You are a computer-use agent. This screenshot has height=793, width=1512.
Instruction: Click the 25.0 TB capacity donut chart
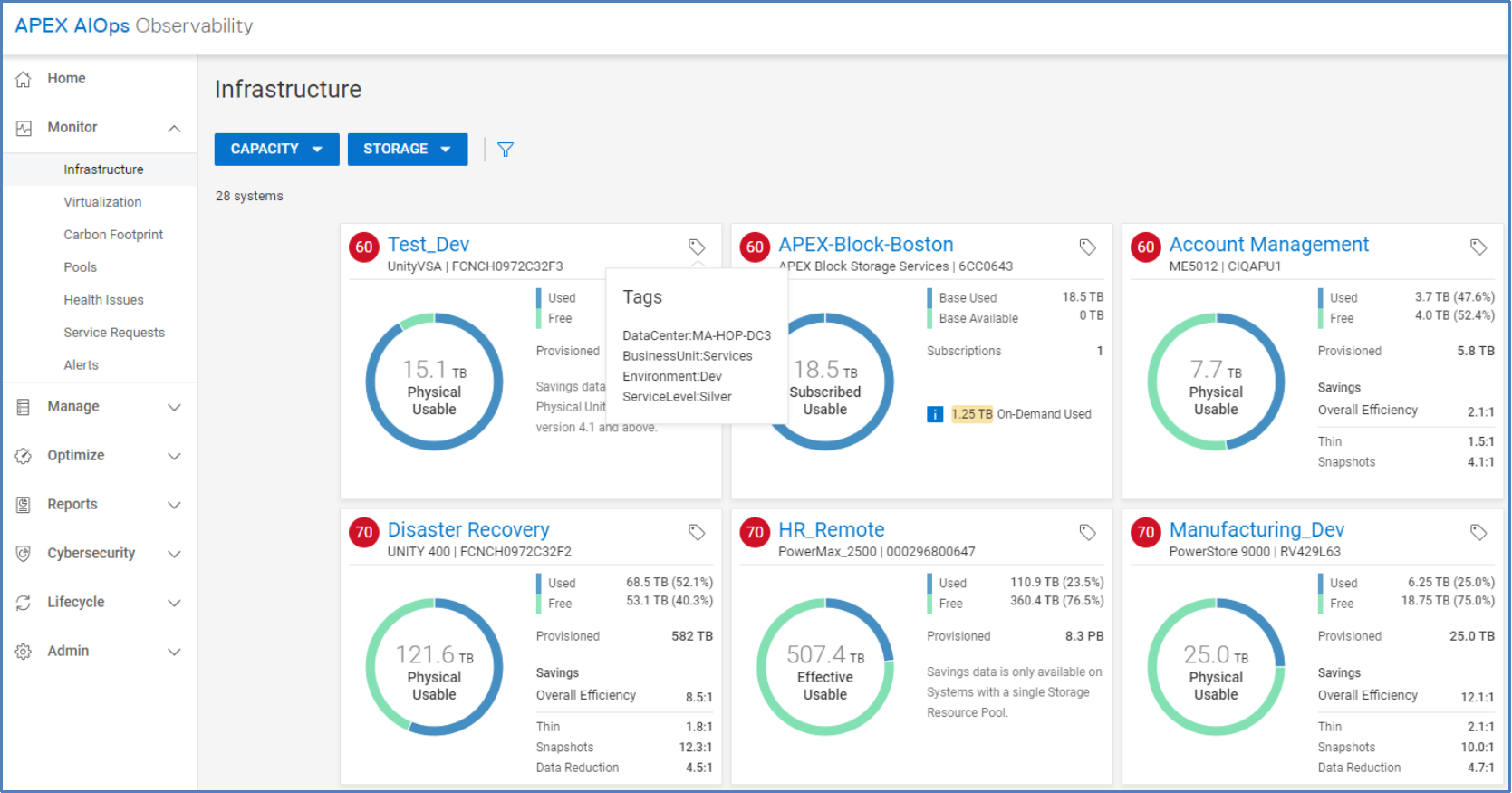(1216, 667)
